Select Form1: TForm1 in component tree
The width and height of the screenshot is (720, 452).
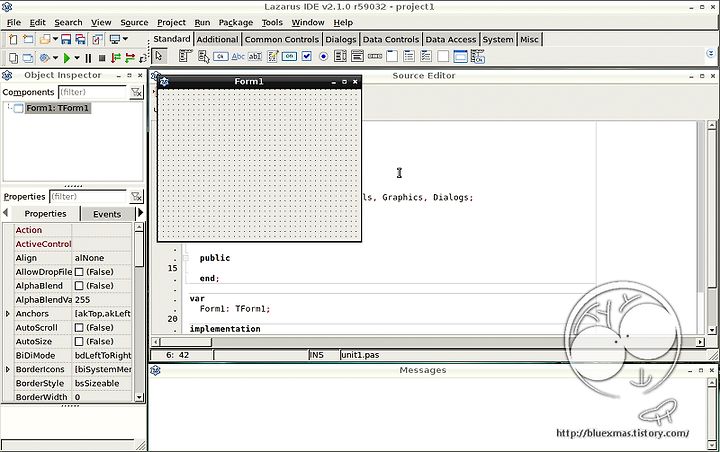[57, 108]
